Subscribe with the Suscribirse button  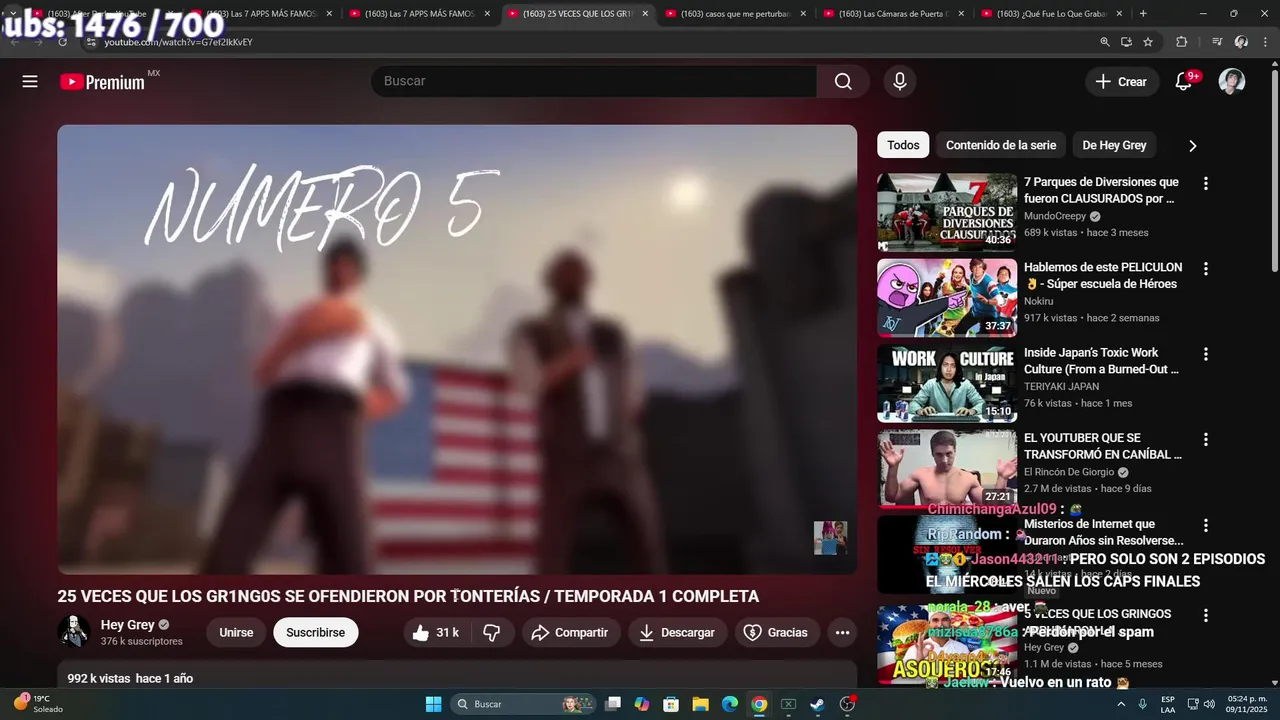tap(315, 632)
